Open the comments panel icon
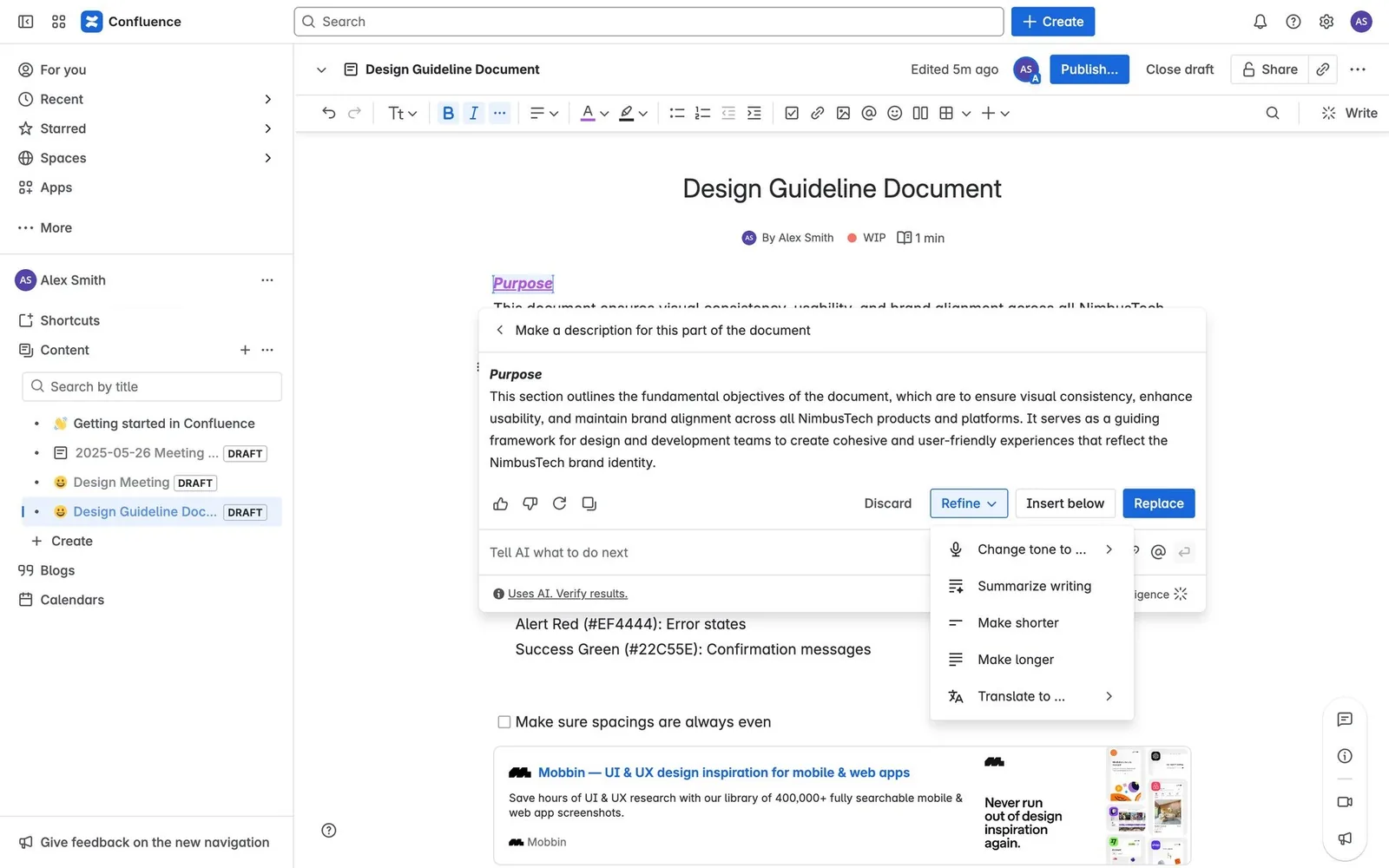Screen dimensions: 1389x868 (1345, 719)
